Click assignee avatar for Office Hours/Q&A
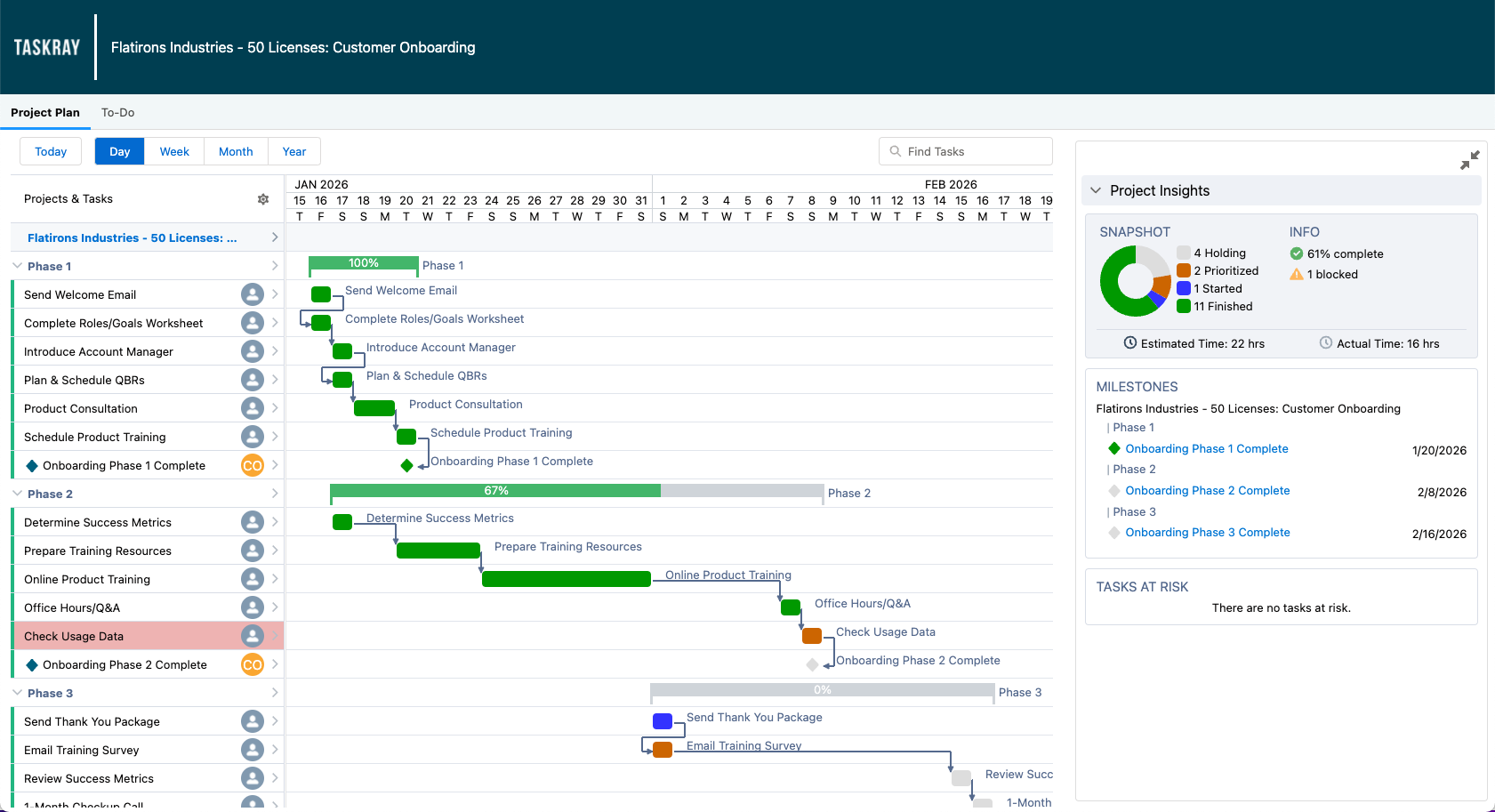This screenshot has height=812, width=1495. point(253,607)
